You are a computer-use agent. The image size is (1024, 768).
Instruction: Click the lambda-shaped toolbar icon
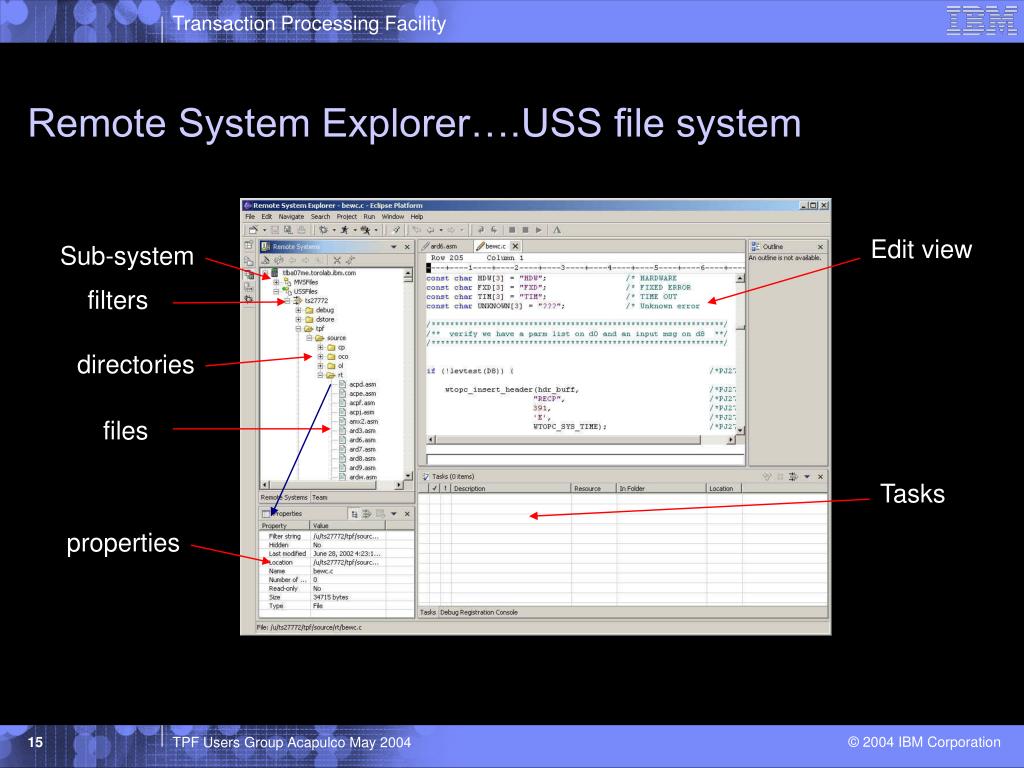click(x=557, y=230)
